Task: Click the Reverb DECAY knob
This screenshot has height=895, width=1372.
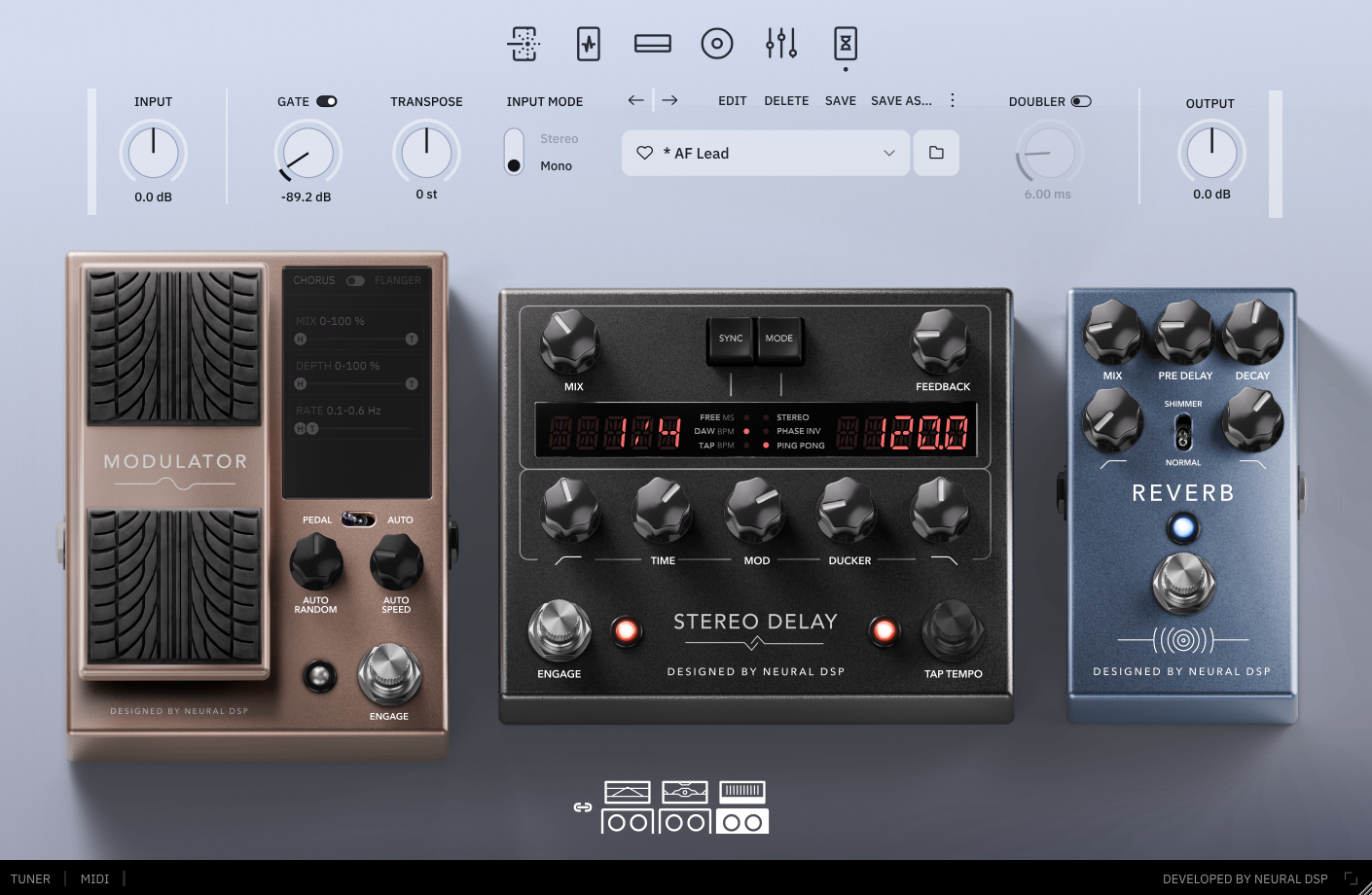Action: 1253,333
